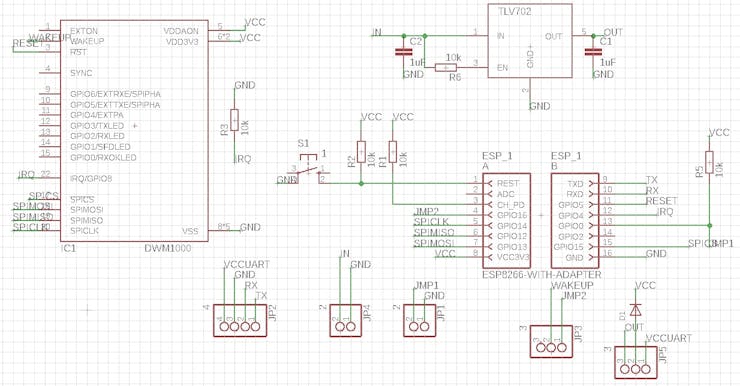
Task: Click capacitor C1 near OUT
Action: 593,52
